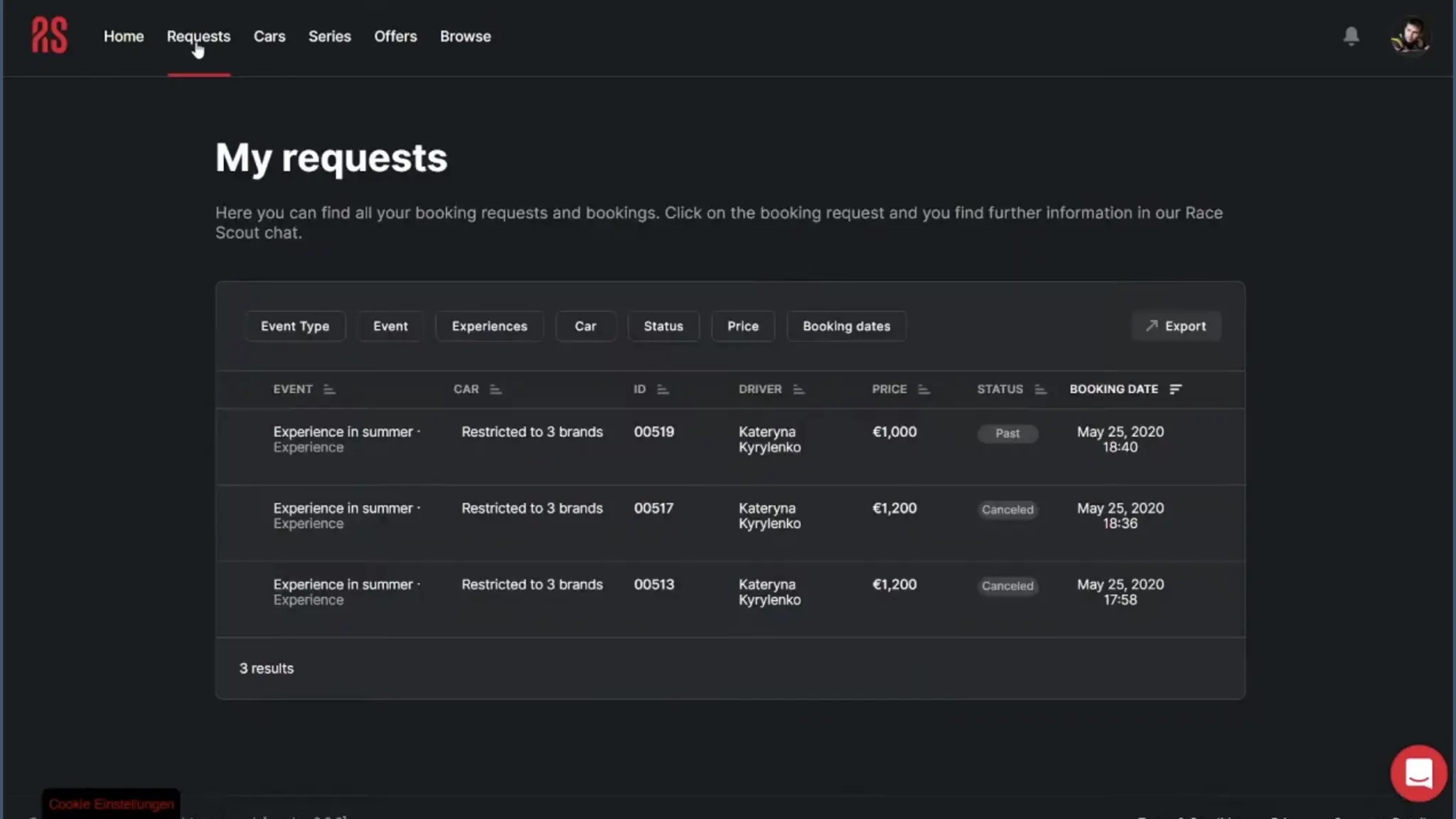Open the red chat widget

(x=1418, y=773)
